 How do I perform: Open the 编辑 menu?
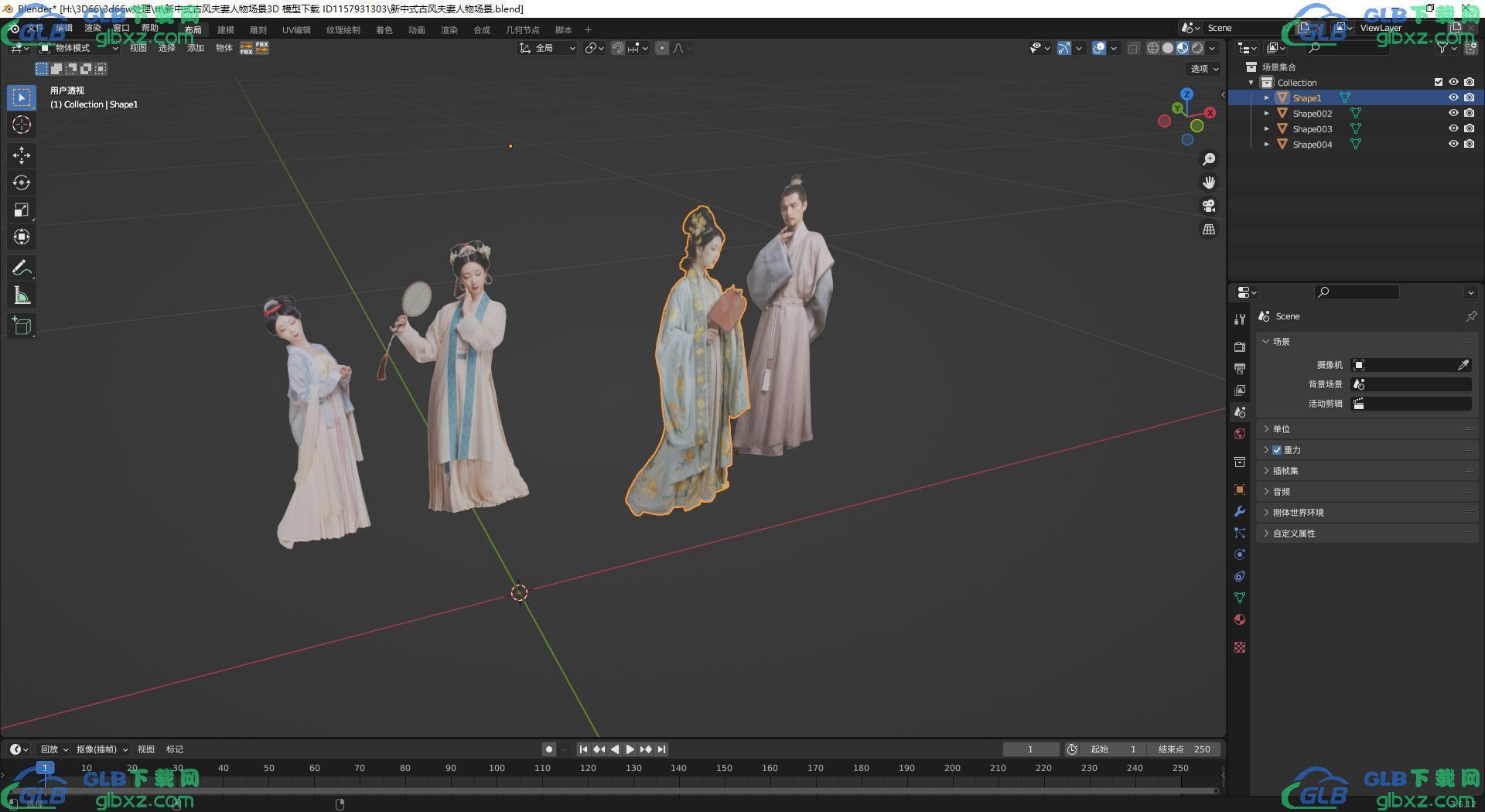[x=64, y=28]
